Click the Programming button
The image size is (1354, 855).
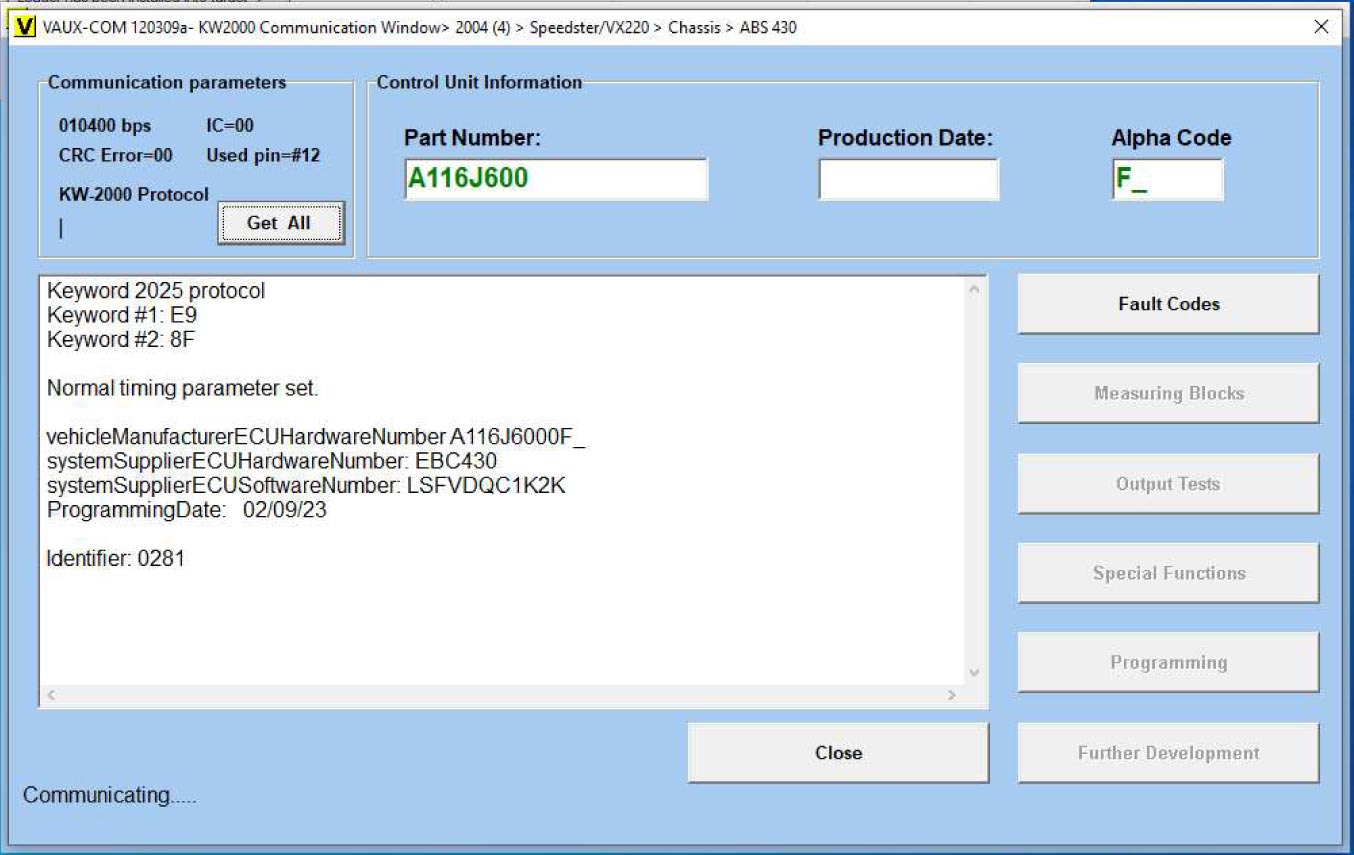click(1168, 662)
